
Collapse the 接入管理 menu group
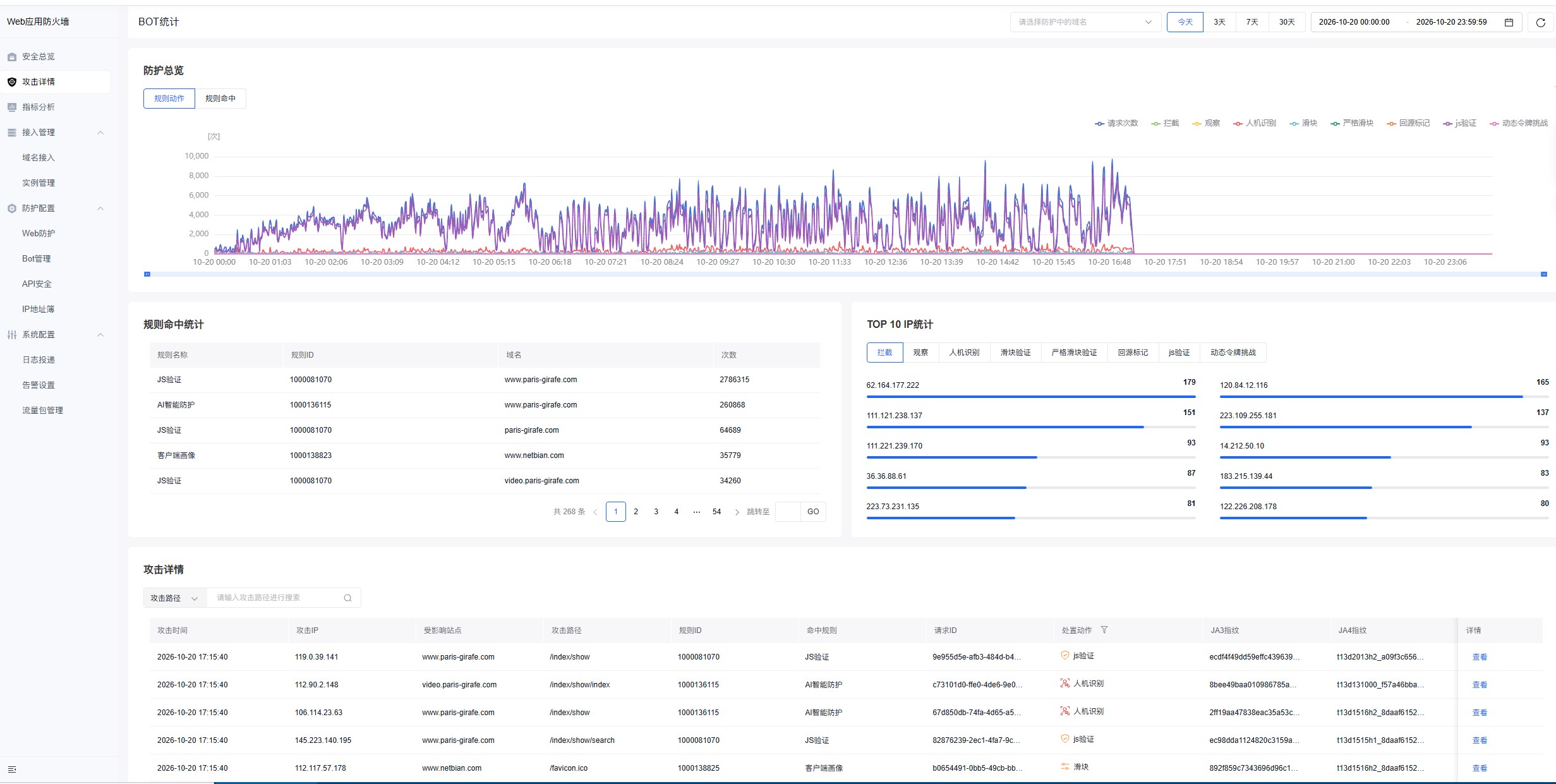tap(100, 133)
